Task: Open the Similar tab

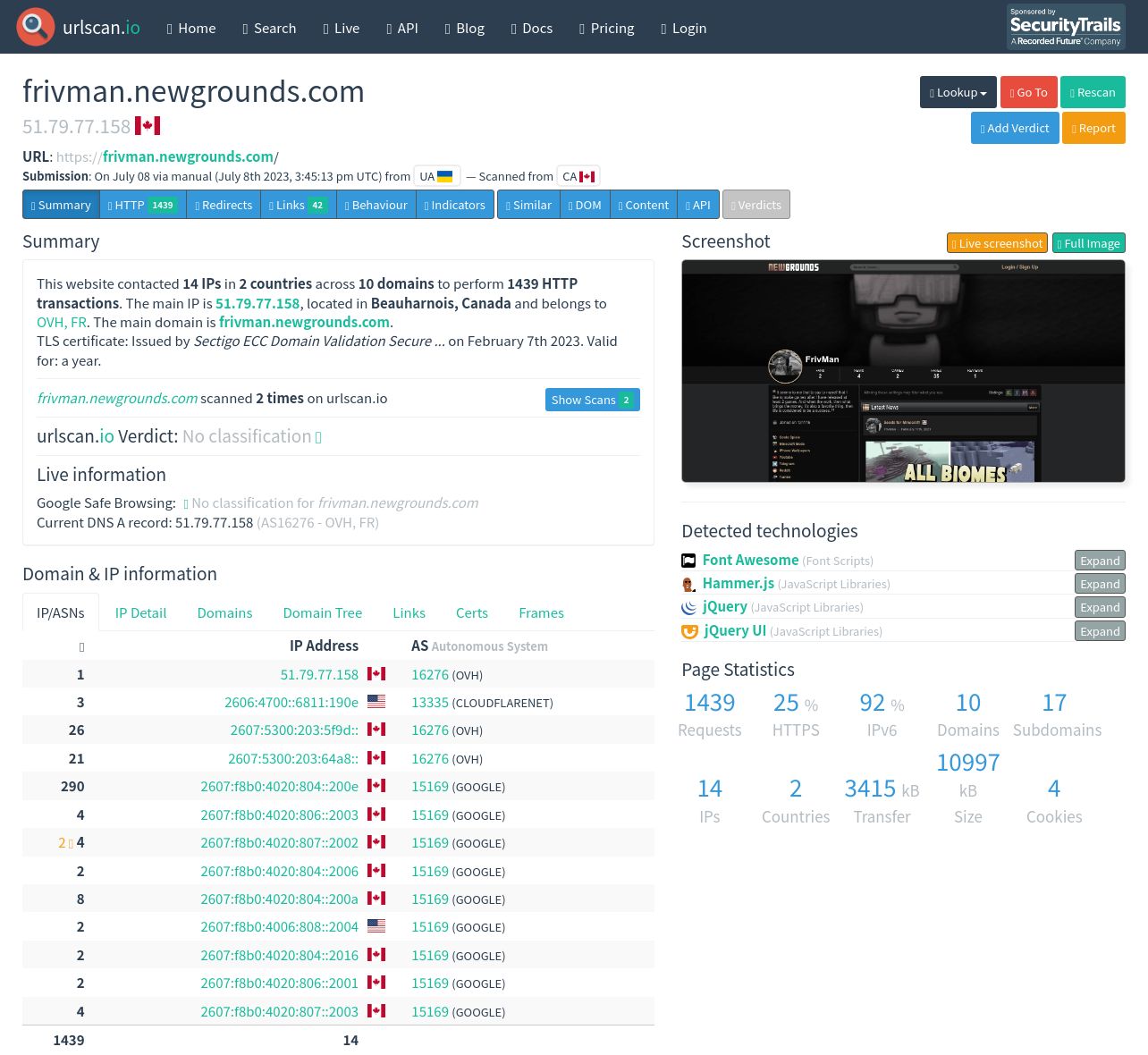Action: (x=528, y=205)
